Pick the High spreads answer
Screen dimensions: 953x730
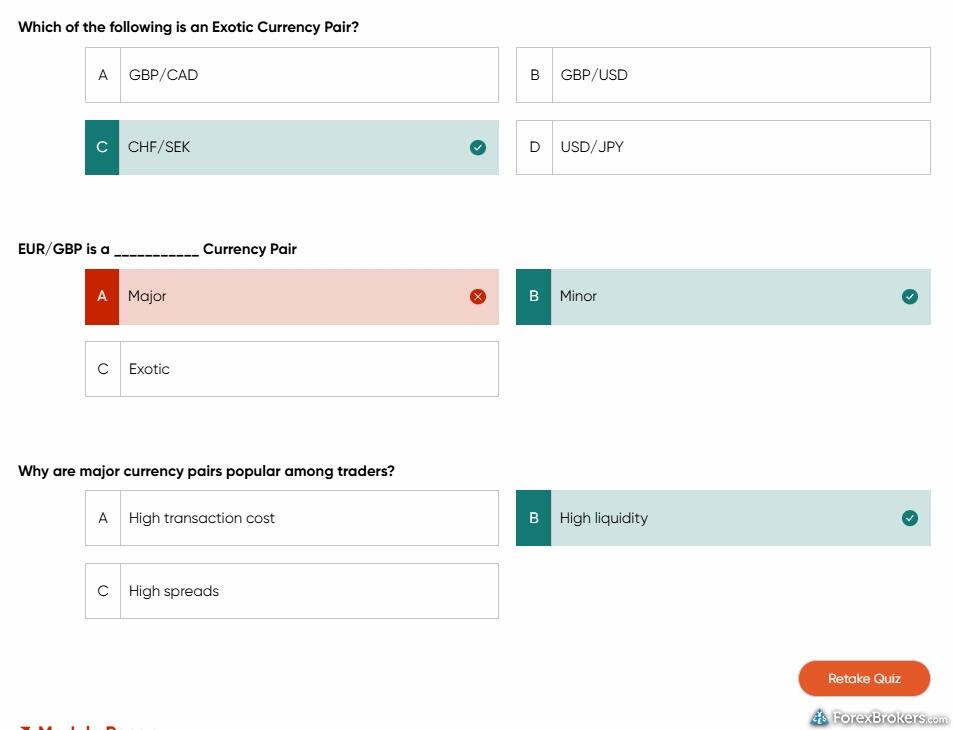pos(292,591)
